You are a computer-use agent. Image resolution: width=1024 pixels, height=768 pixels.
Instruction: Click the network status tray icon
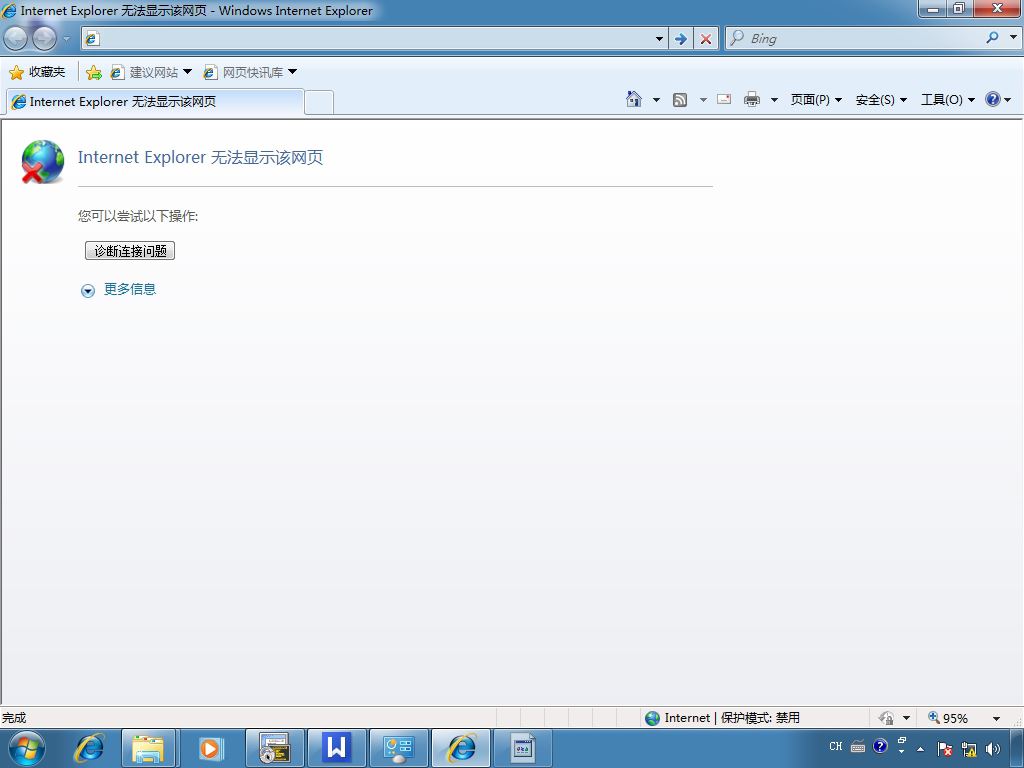coord(969,749)
